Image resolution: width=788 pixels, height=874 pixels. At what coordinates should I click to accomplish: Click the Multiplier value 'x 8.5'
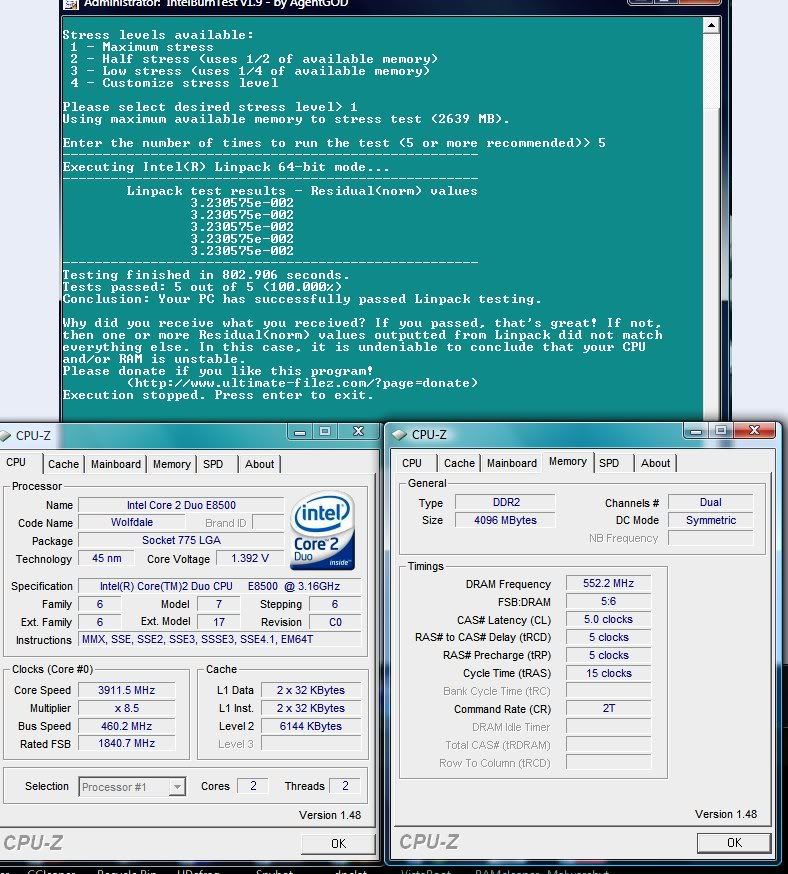coord(127,708)
